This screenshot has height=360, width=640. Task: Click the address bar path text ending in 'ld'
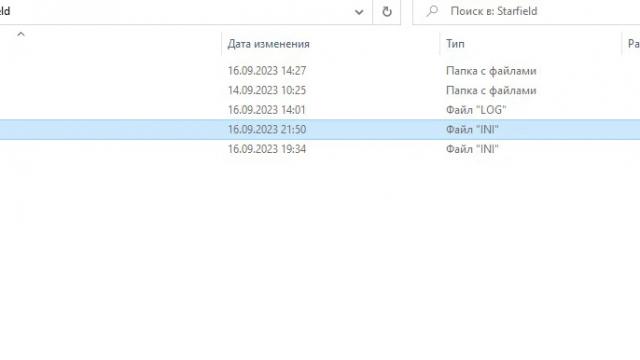[5, 11]
